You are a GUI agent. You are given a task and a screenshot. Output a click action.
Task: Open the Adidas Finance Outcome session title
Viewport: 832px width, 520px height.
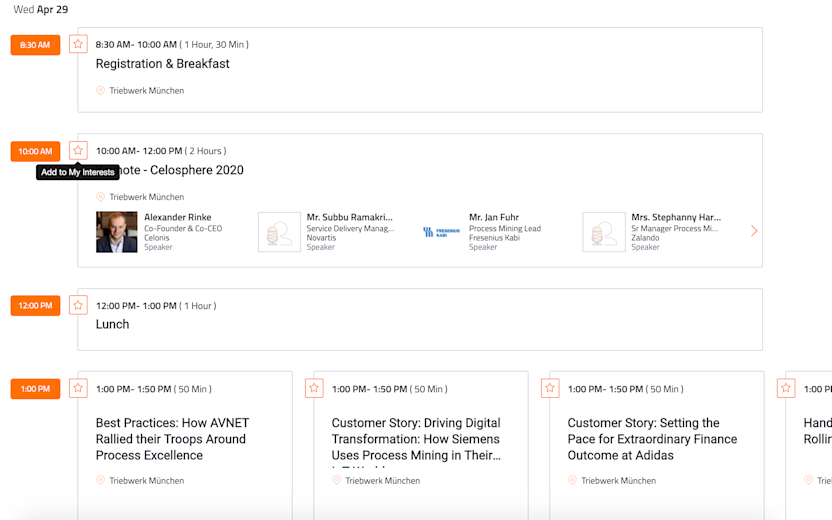652,439
